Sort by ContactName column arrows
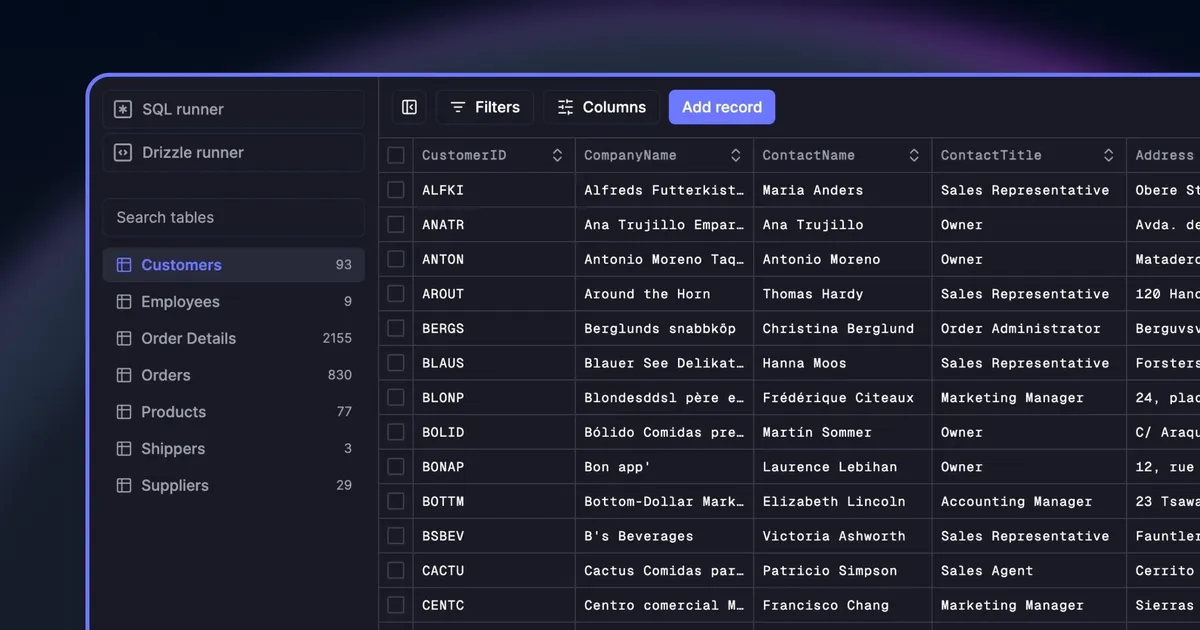This screenshot has width=1200, height=630. (914, 155)
